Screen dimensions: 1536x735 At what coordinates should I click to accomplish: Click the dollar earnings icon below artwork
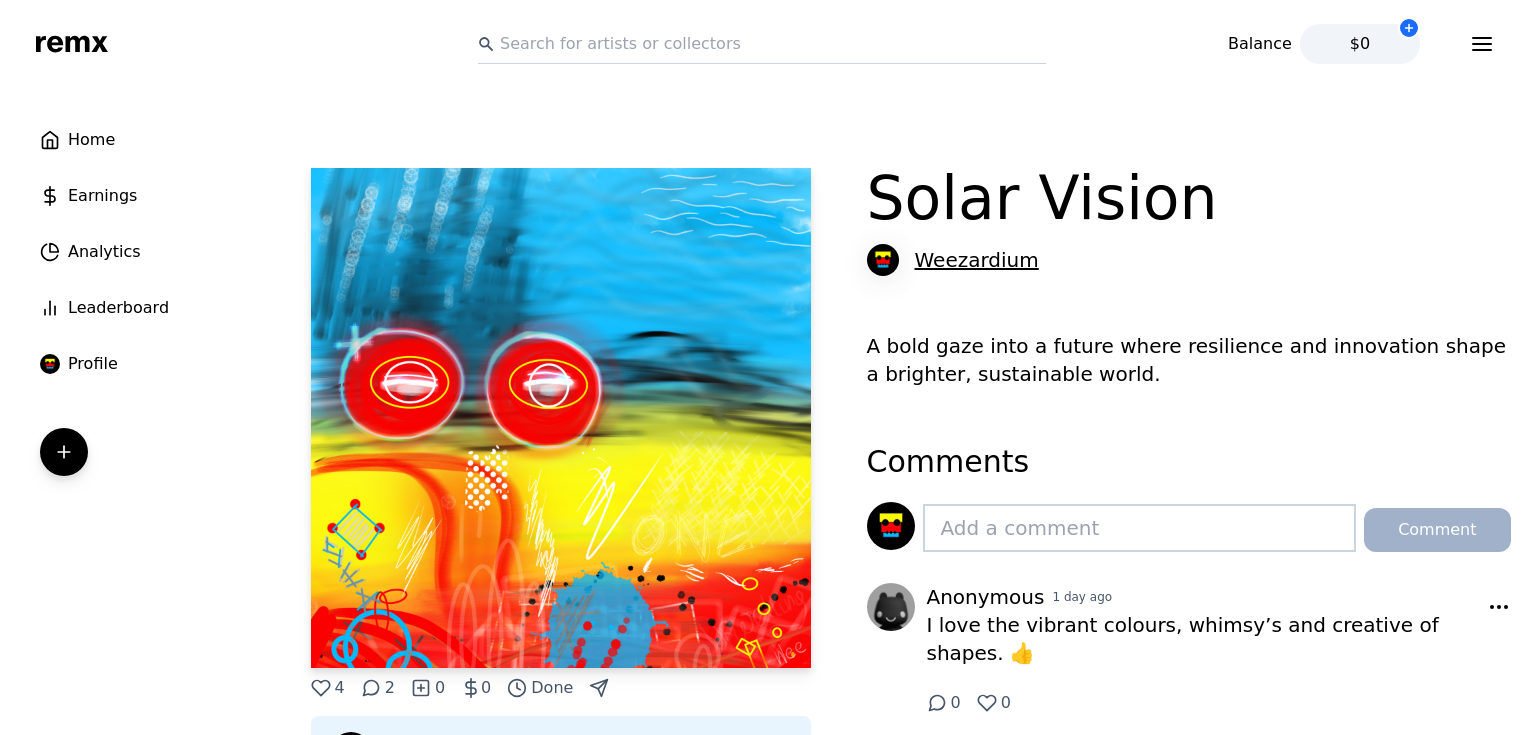pos(471,688)
